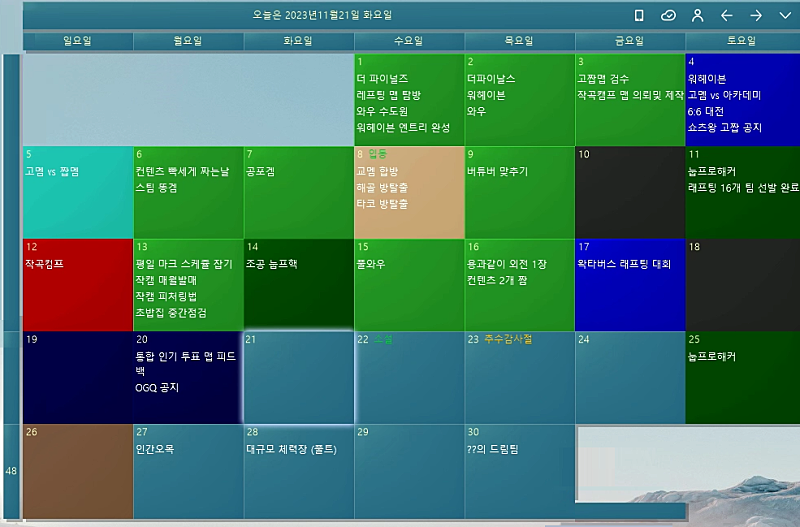This screenshot has width=800, height=527.
Task: Click '버튜버 맞추기' event on day 9
Action: [497, 171]
